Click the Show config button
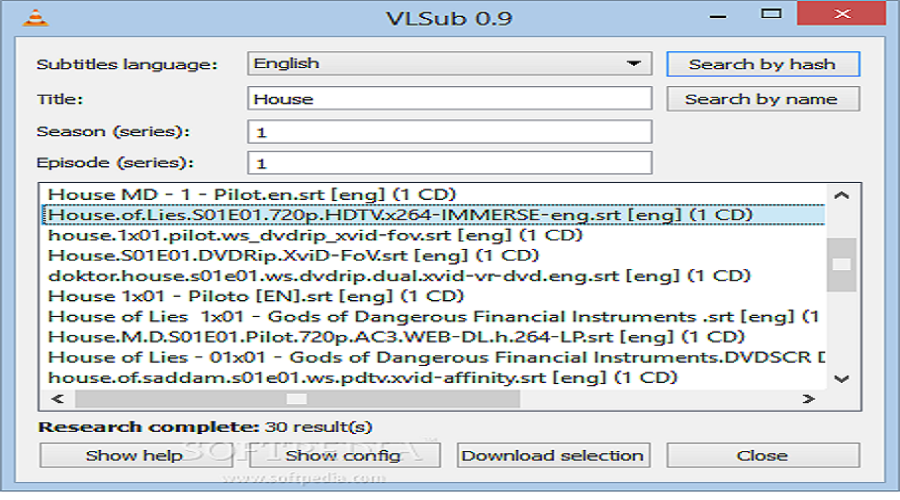The width and height of the screenshot is (900, 500). point(344,455)
